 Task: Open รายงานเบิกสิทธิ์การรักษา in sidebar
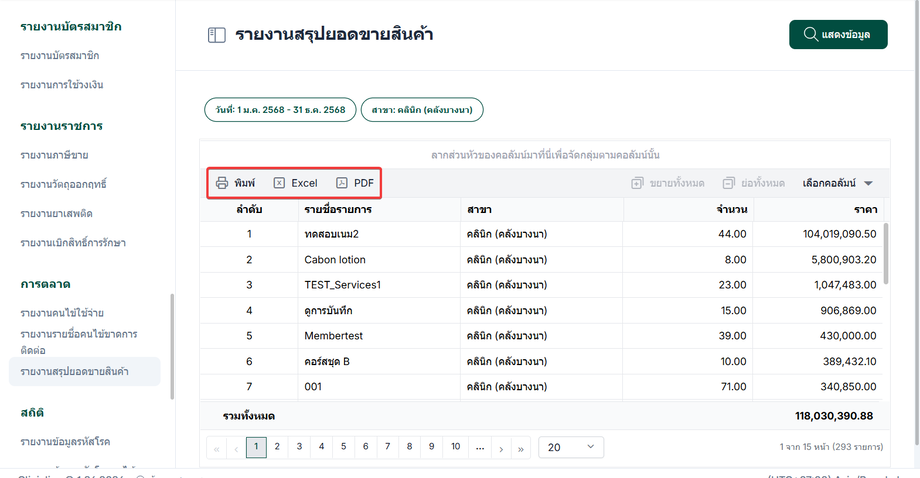pyautogui.click(x=73, y=243)
